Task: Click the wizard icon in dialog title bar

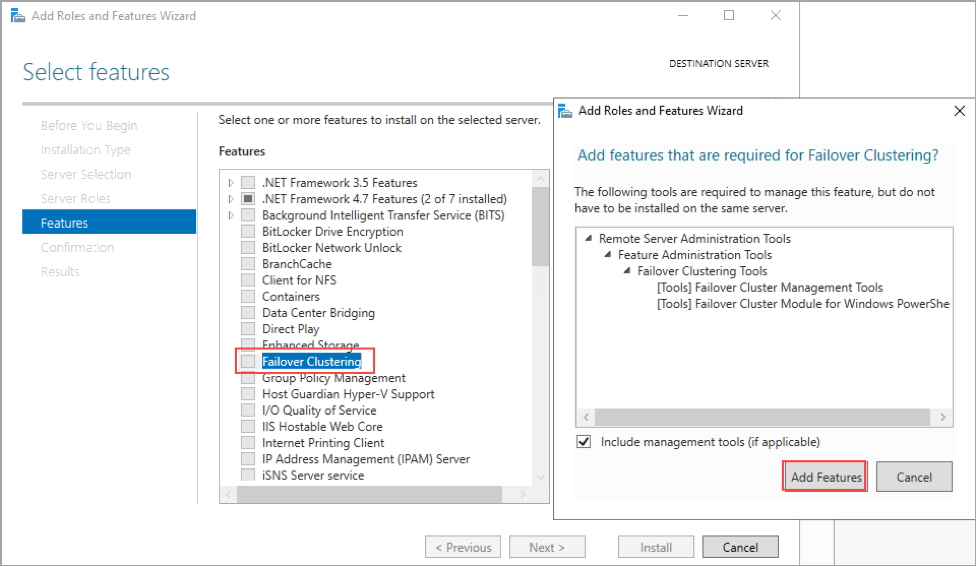Action: [565, 111]
